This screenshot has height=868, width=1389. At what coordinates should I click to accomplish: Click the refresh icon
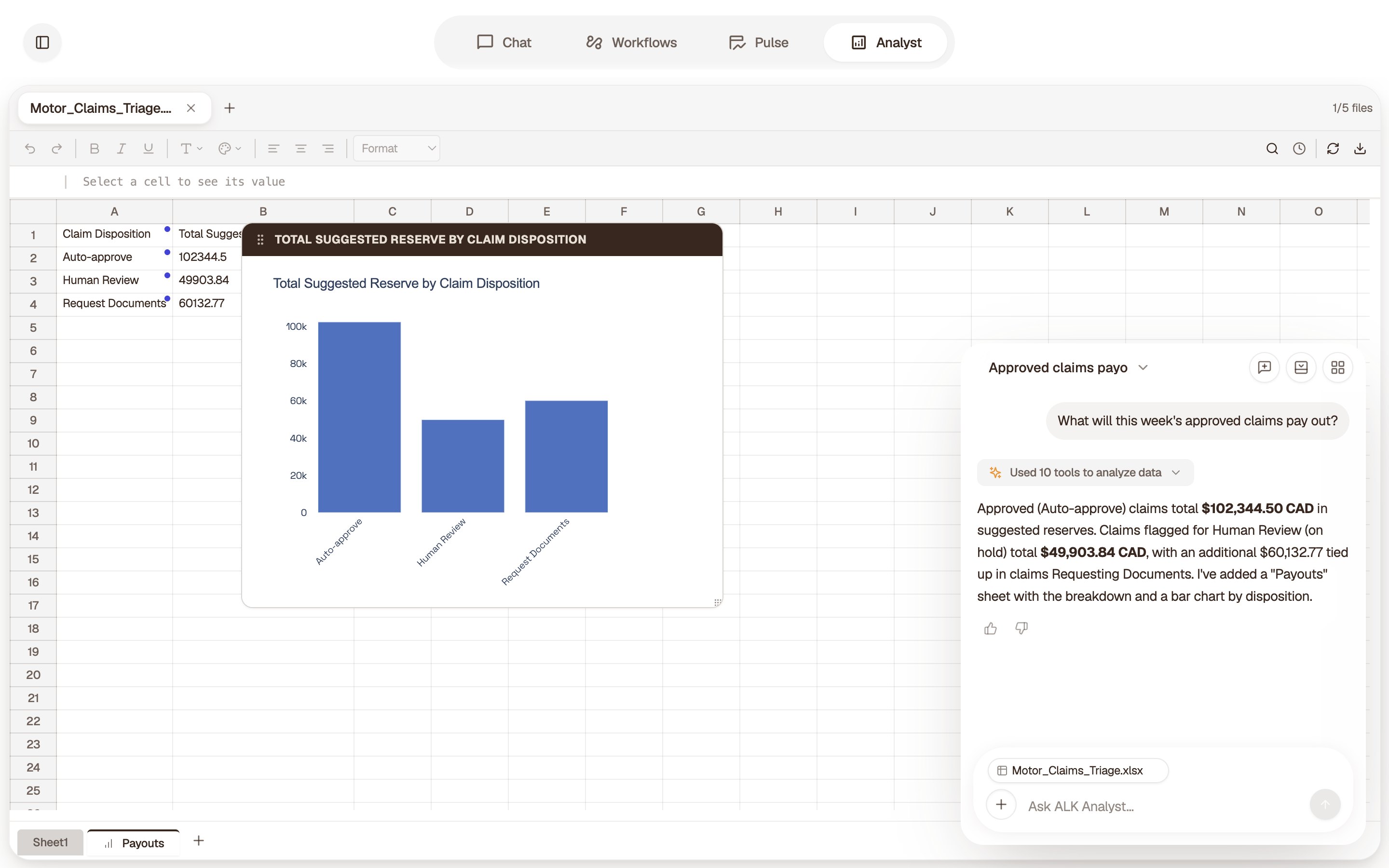(1333, 149)
